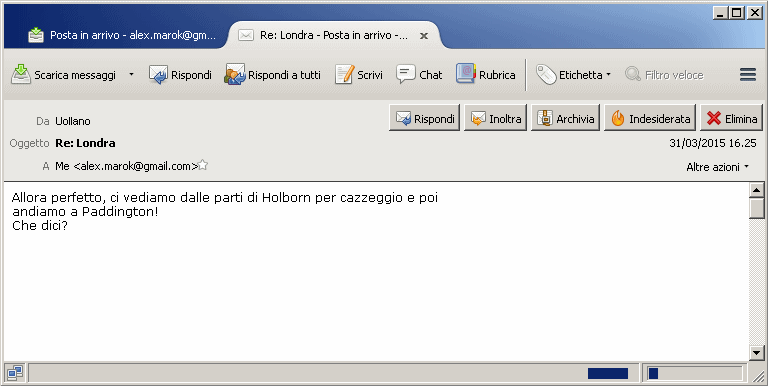This screenshot has width=768, height=386.
Task: Click the envelope icon on Re: Londra tab
Action: point(246,35)
